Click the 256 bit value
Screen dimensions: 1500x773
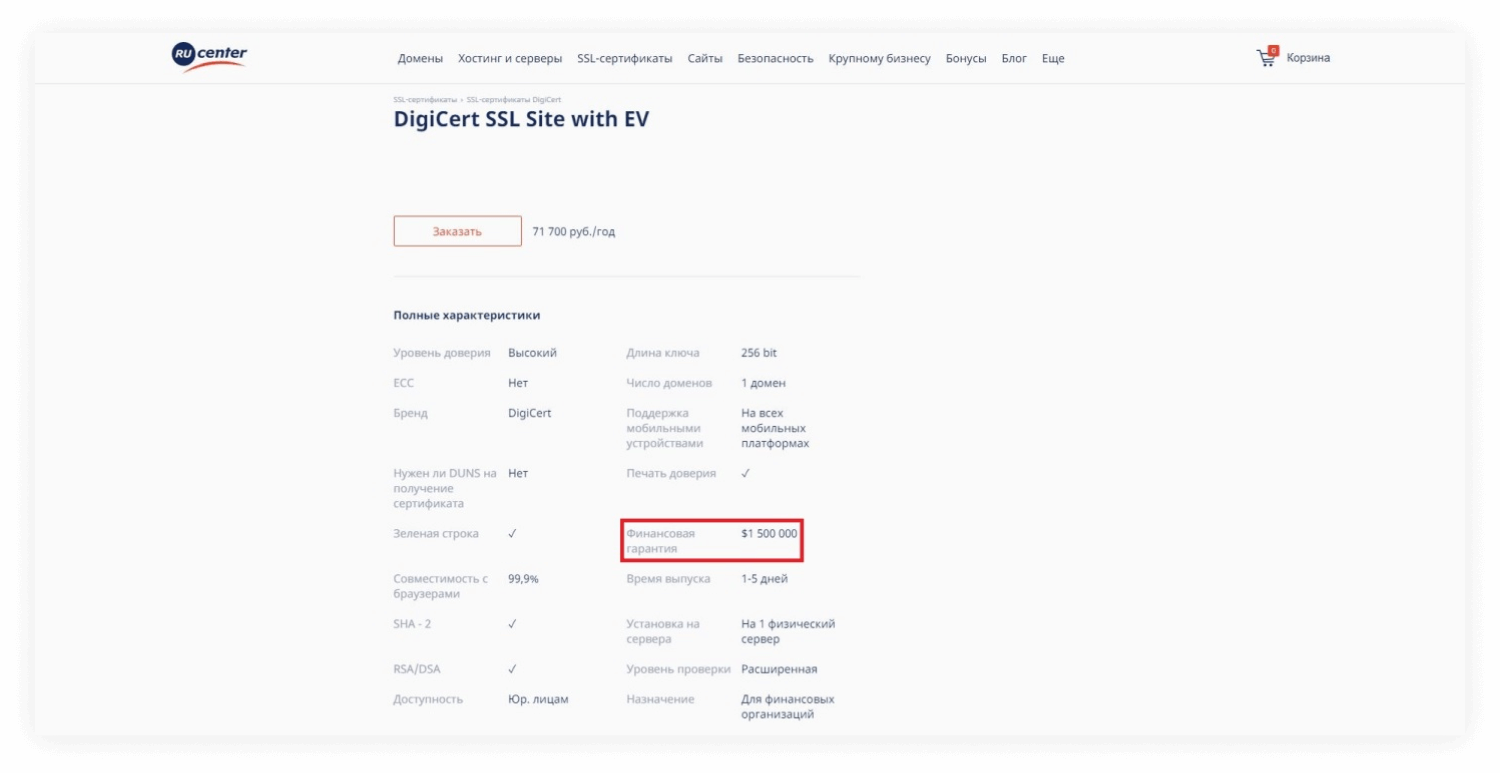[x=759, y=353]
